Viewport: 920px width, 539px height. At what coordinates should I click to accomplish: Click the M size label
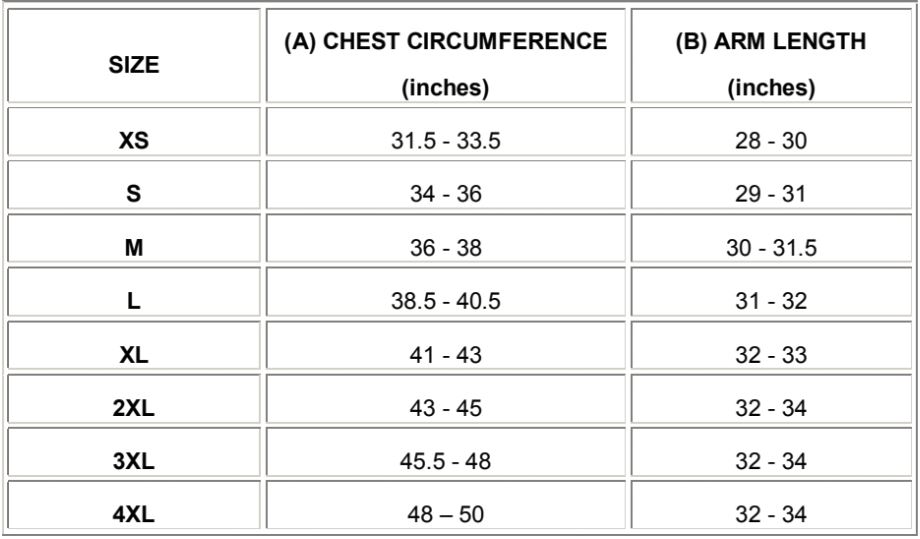pos(134,248)
